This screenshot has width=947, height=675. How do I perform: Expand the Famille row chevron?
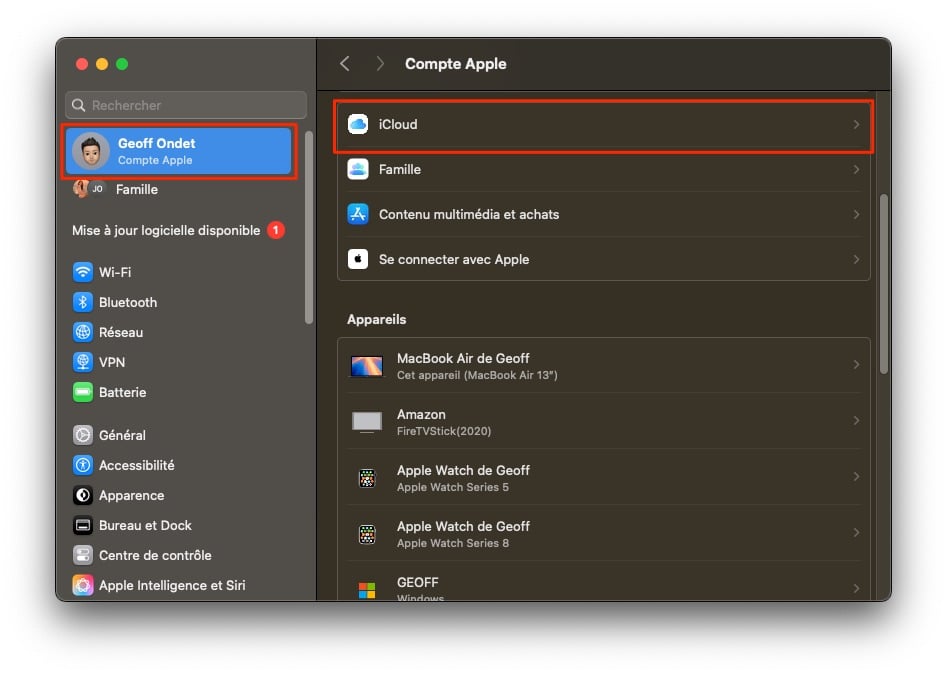coord(856,170)
